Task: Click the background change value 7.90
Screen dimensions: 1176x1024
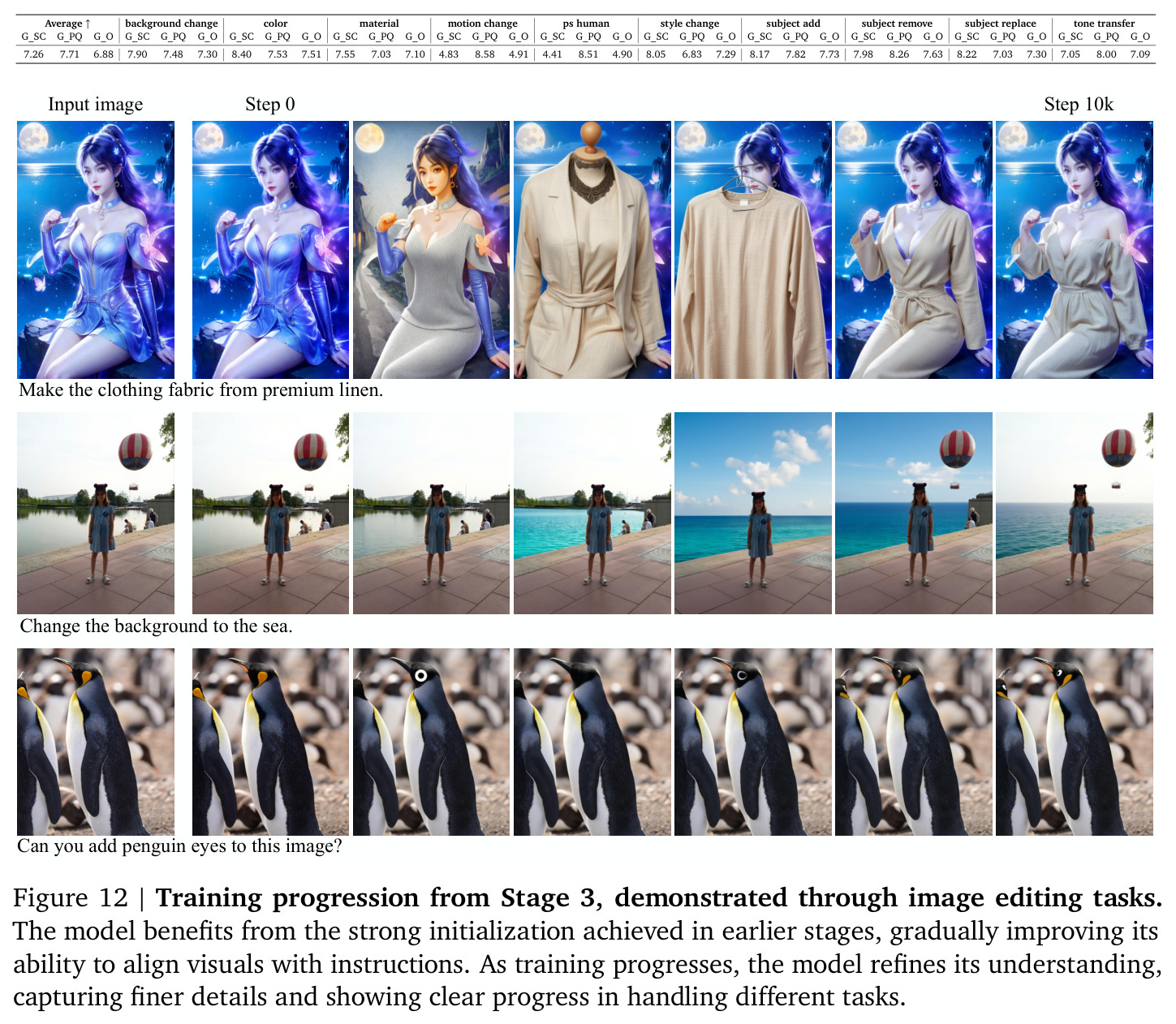Action: coord(137,54)
